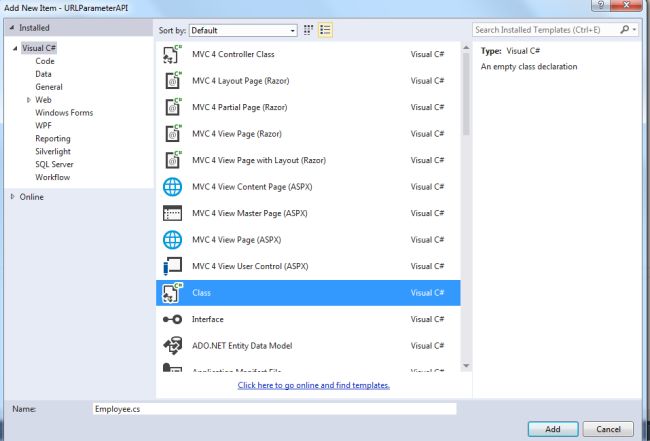This screenshot has width=650, height=441.
Task: Select Visual C# in the tree
Action: (x=39, y=48)
